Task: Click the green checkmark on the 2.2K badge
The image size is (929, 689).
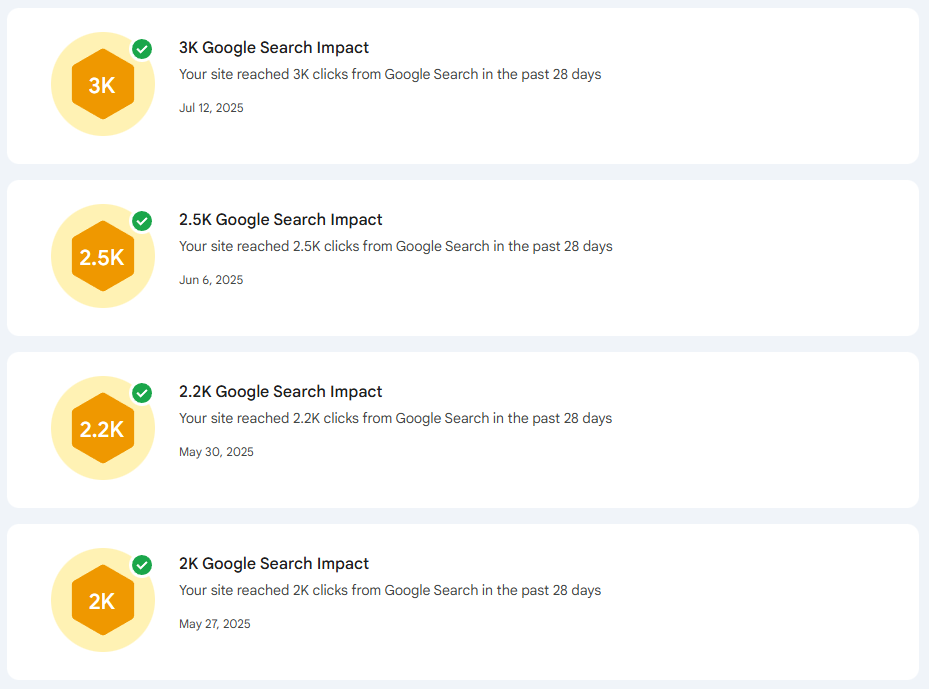Action: [x=142, y=391]
